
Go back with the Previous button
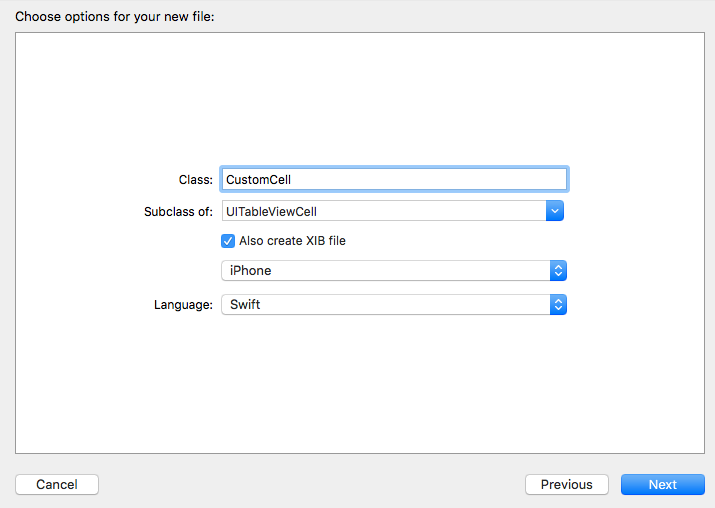click(x=566, y=484)
